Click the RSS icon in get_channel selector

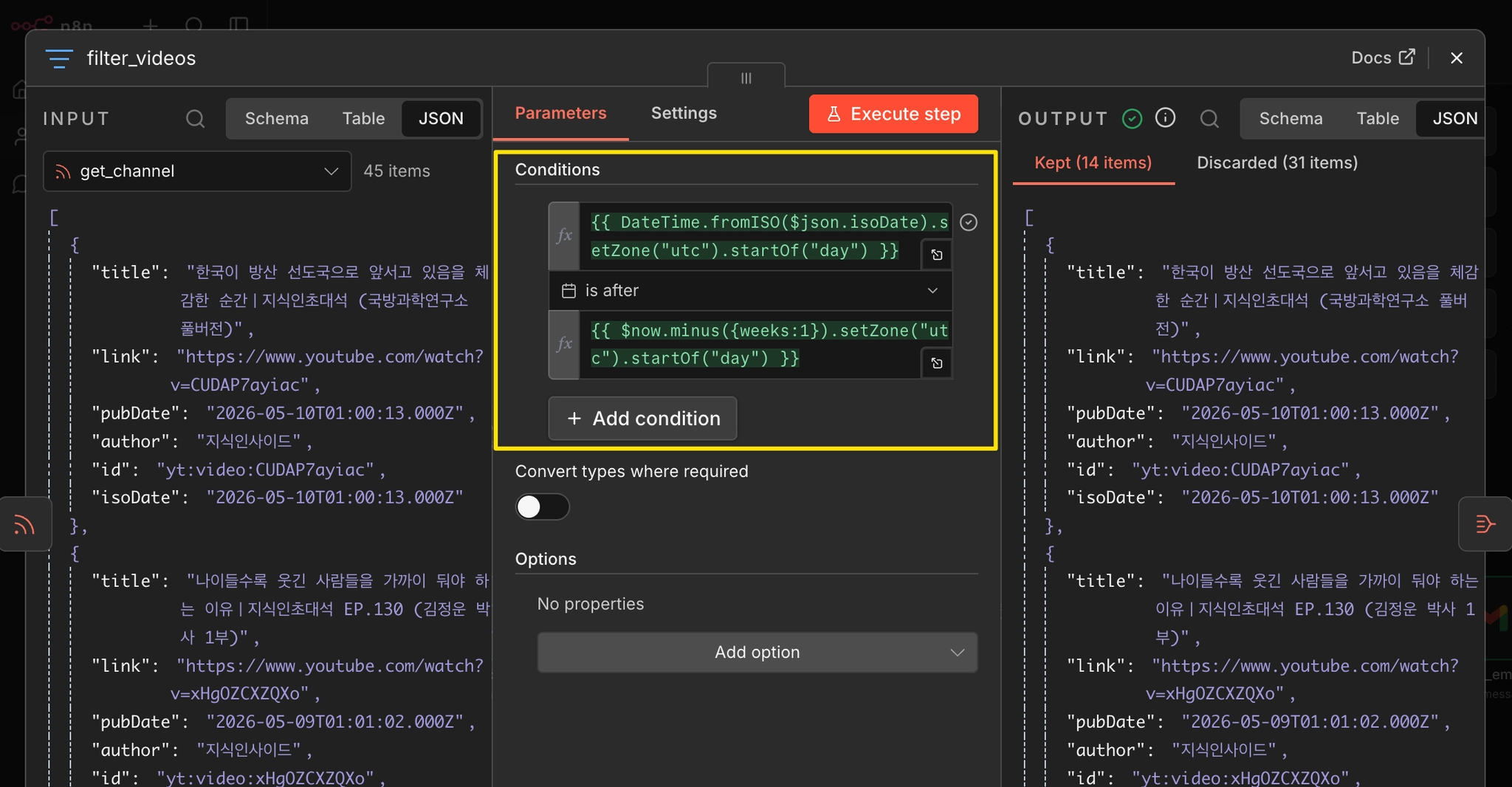[x=63, y=171]
